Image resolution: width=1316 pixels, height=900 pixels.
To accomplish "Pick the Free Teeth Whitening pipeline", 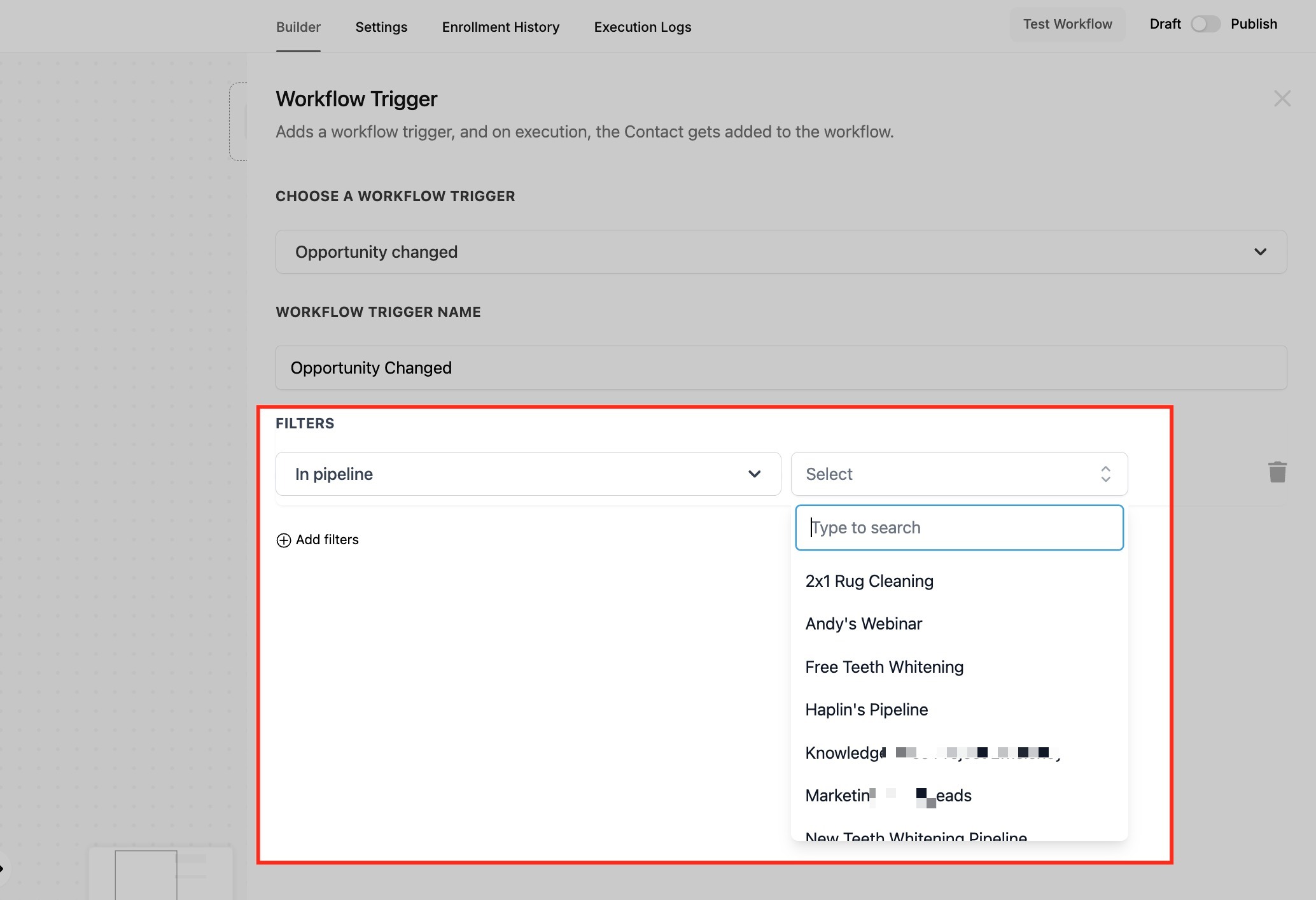I will (x=884, y=667).
